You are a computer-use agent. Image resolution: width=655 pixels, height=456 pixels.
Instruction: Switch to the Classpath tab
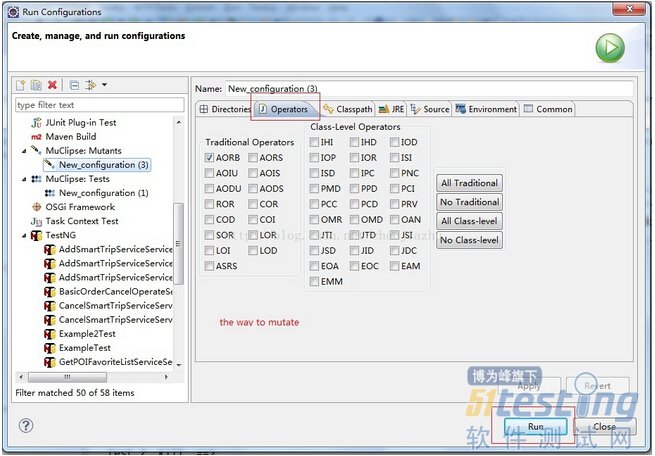348,109
